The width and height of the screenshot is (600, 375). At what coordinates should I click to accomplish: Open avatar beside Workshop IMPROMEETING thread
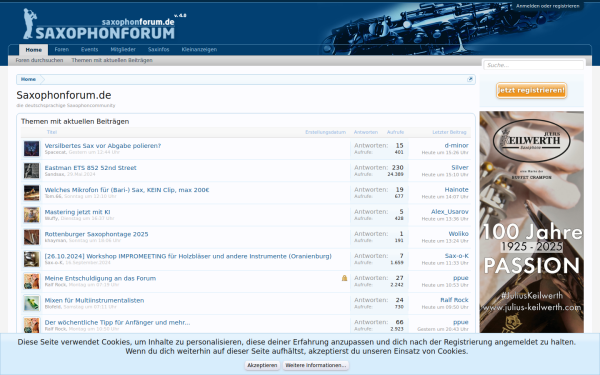(x=31, y=259)
